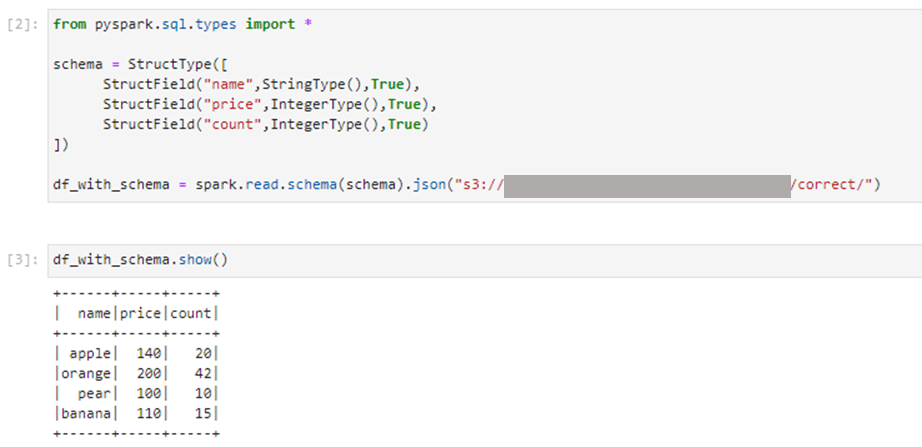Click the price value 110
The image size is (922, 447).
pyautogui.click(x=149, y=413)
